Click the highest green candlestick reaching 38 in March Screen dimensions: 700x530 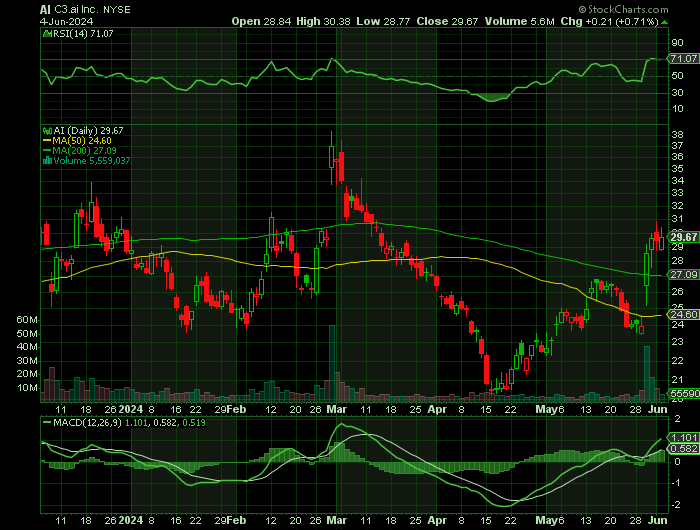point(331,157)
